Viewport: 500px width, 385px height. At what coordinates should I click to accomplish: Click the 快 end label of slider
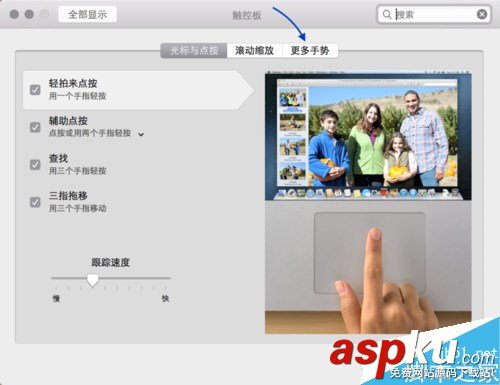point(165,298)
